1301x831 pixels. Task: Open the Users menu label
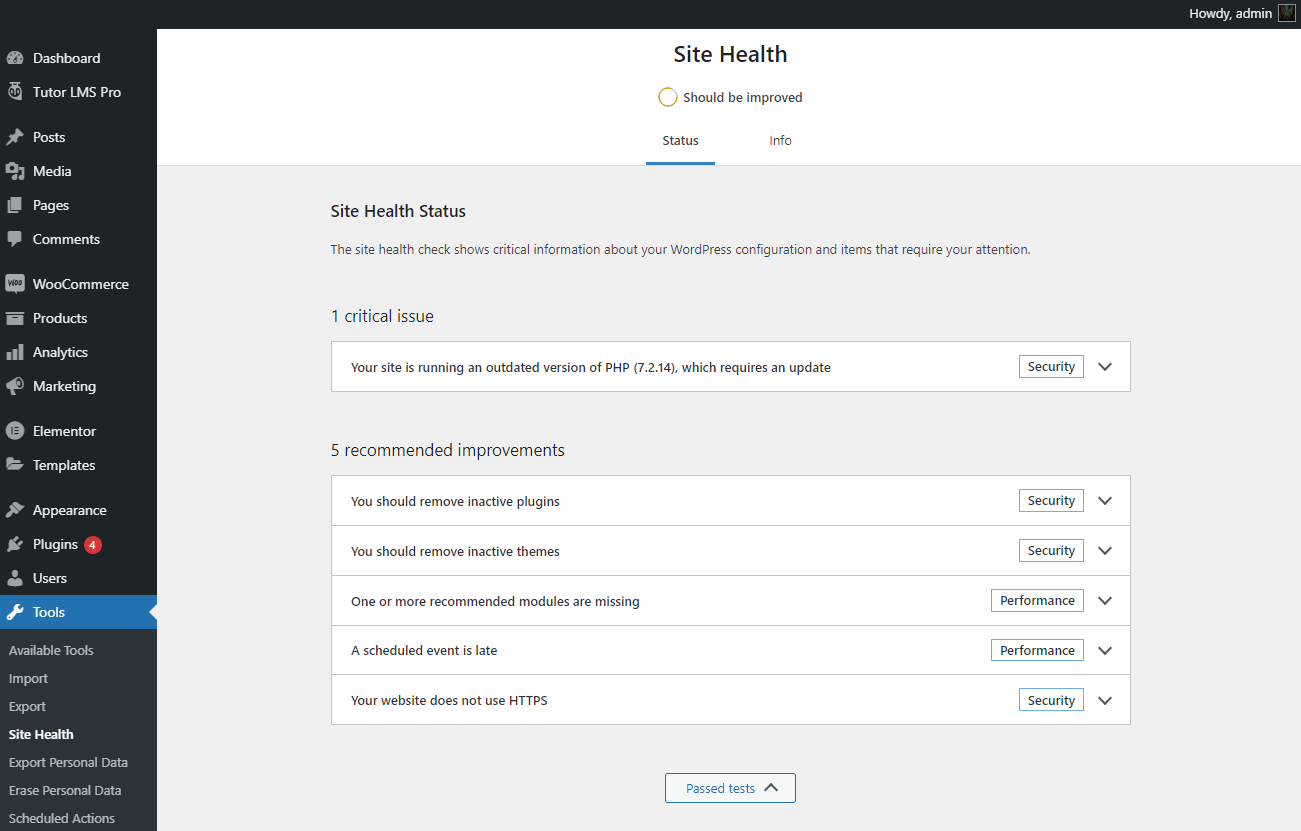point(50,578)
